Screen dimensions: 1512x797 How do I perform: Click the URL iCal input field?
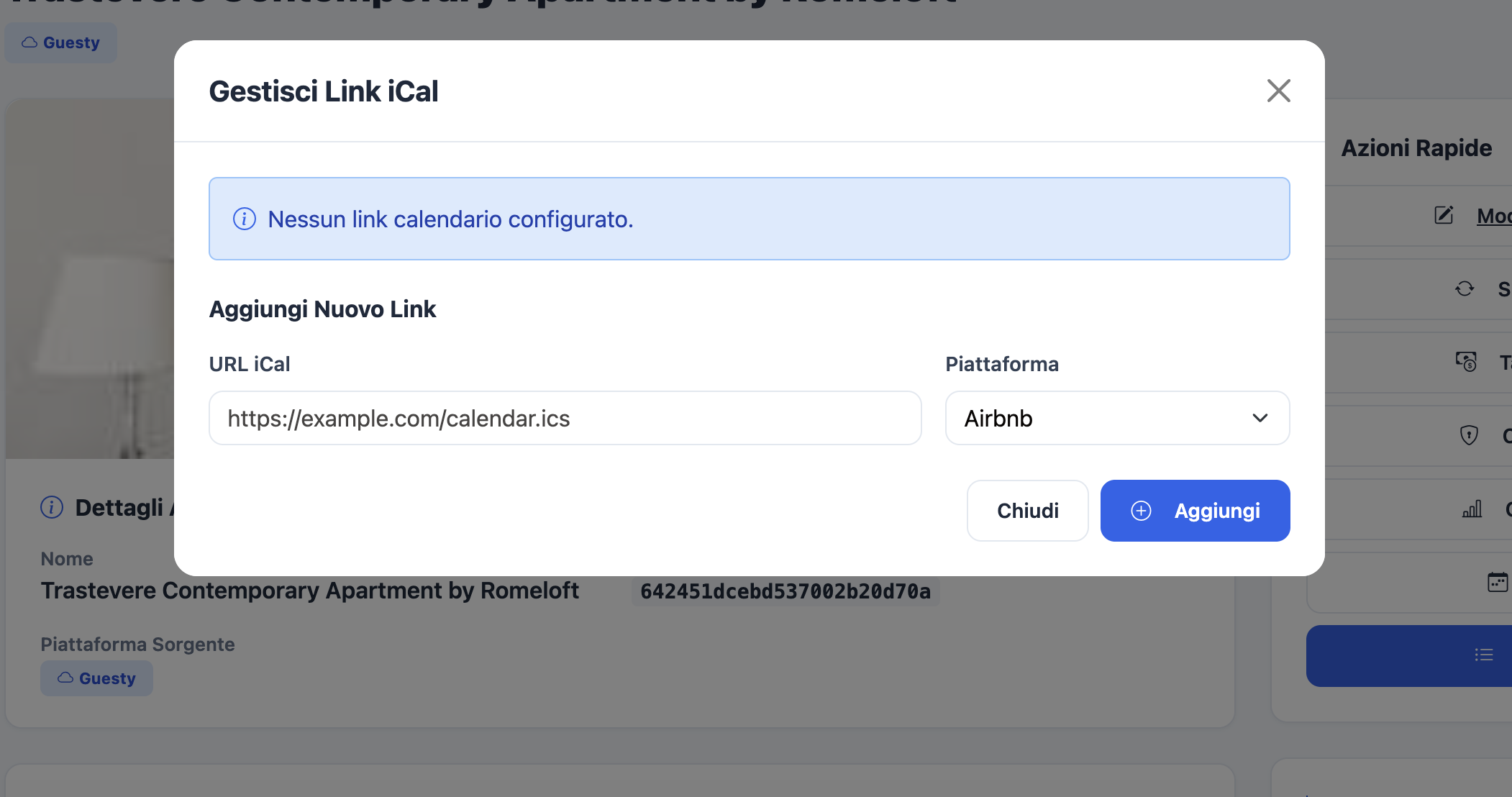tap(565, 418)
